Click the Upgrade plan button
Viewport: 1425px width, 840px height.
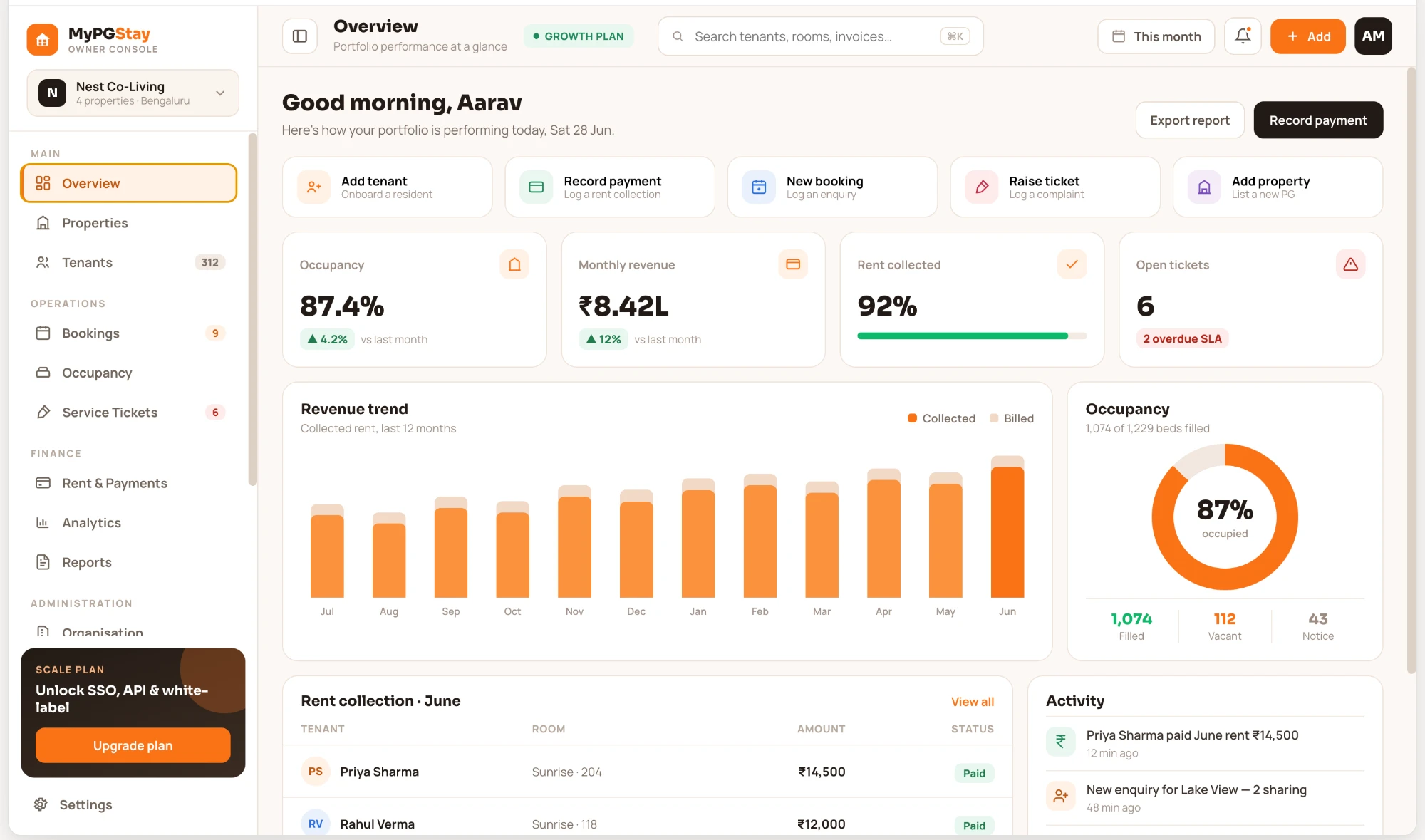pos(133,745)
